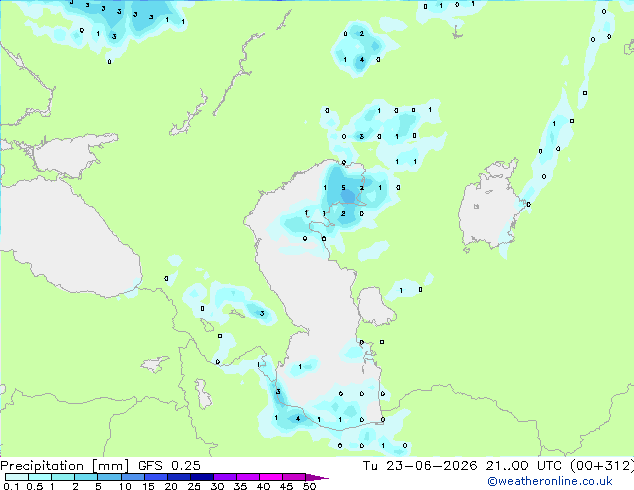Screen dimensions: 634x490
Task: Click the legend label "20"
Action: [171, 486]
